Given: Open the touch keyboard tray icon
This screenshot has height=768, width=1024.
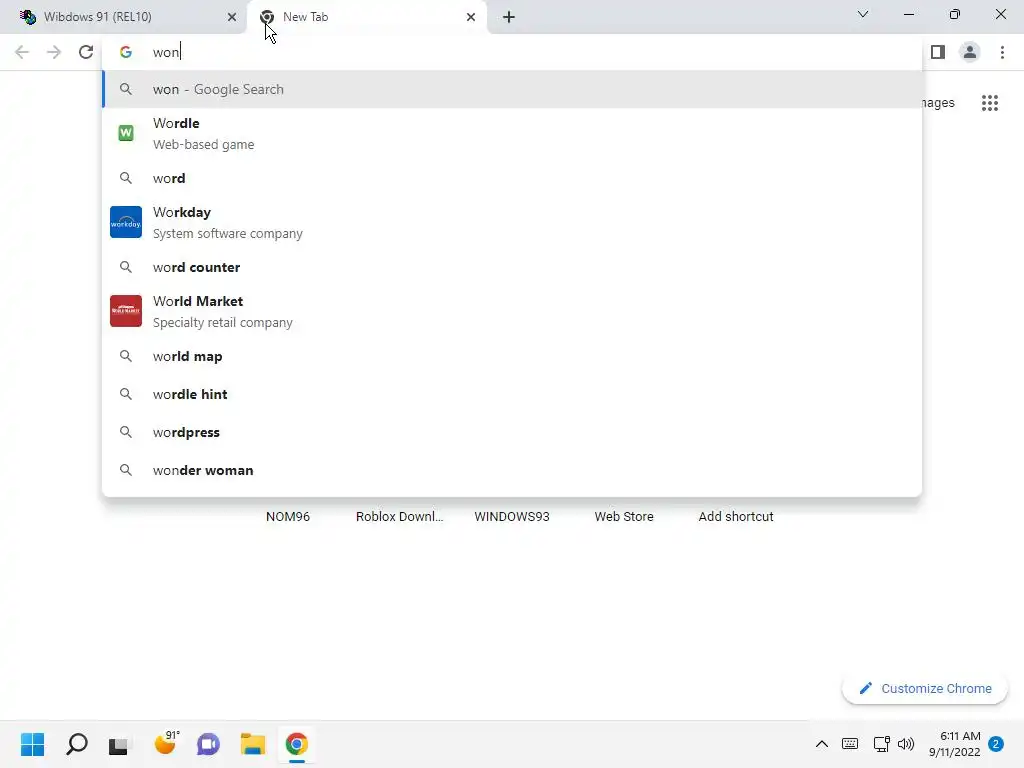Looking at the screenshot, I should click(x=850, y=744).
